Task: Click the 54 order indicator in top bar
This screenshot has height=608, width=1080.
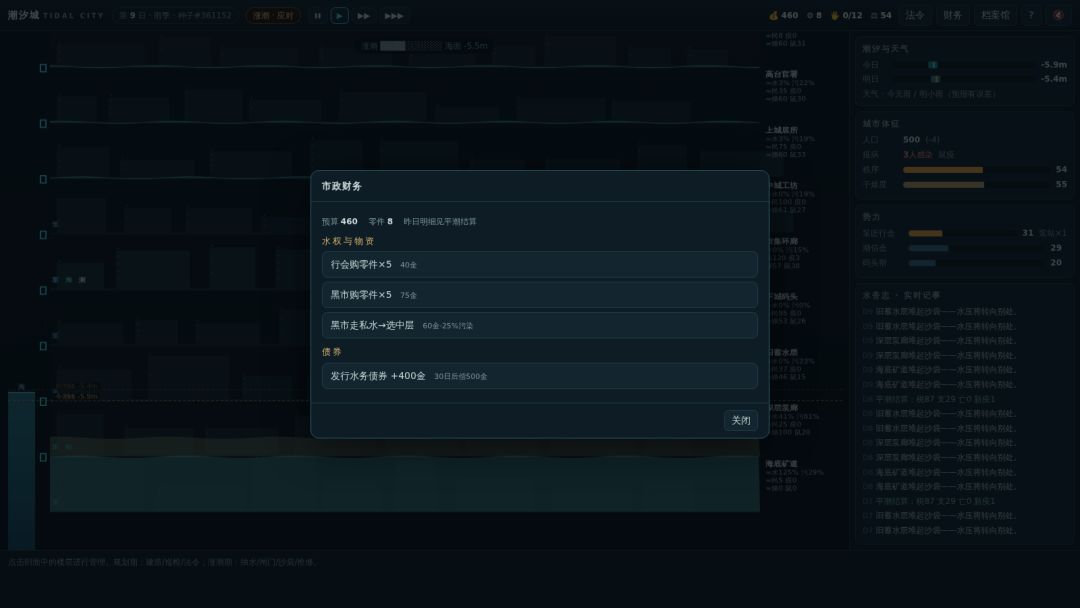Action: (881, 15)
